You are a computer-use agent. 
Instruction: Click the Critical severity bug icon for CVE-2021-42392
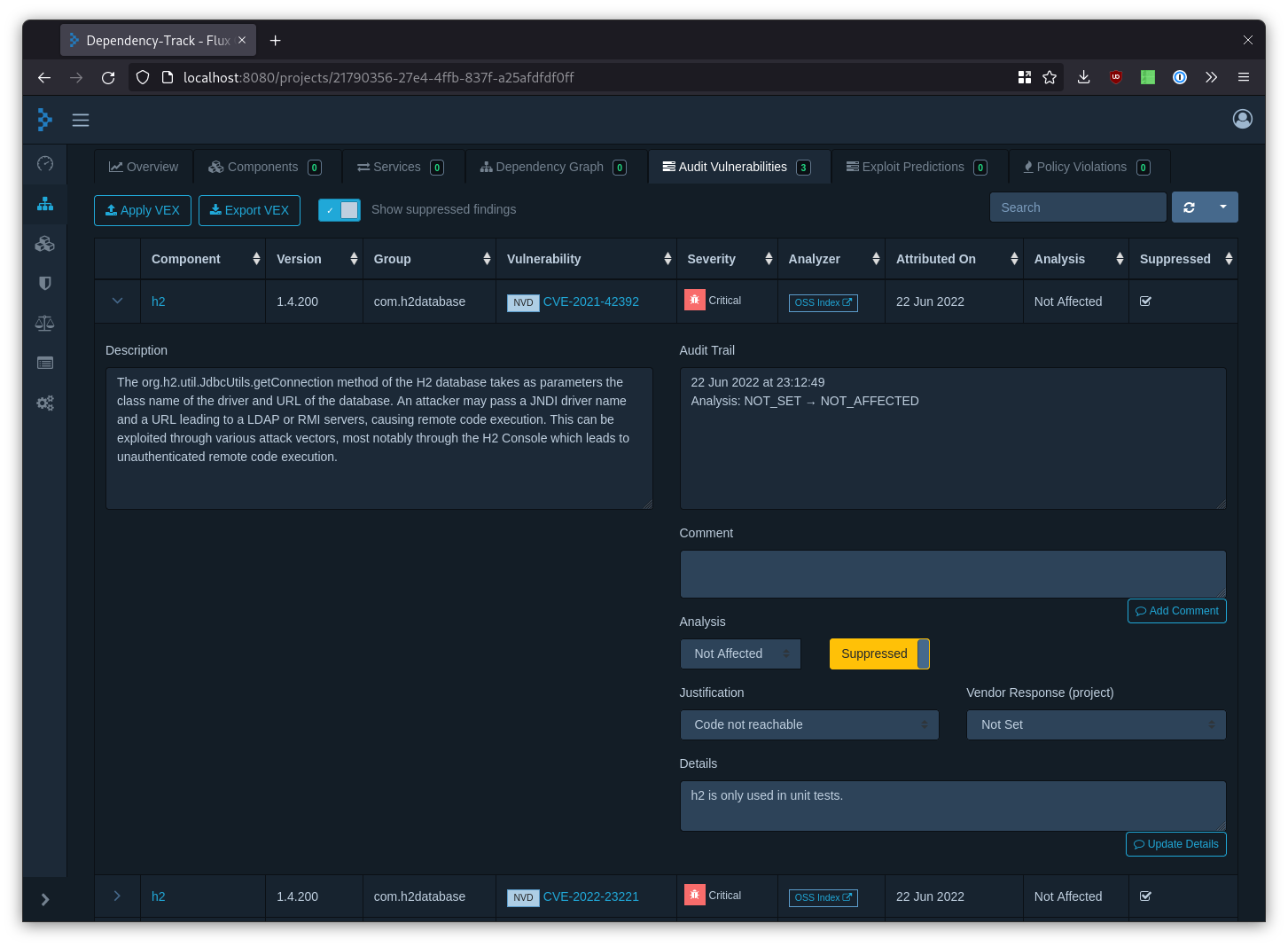pyautogui.click(x=695, y=301)
